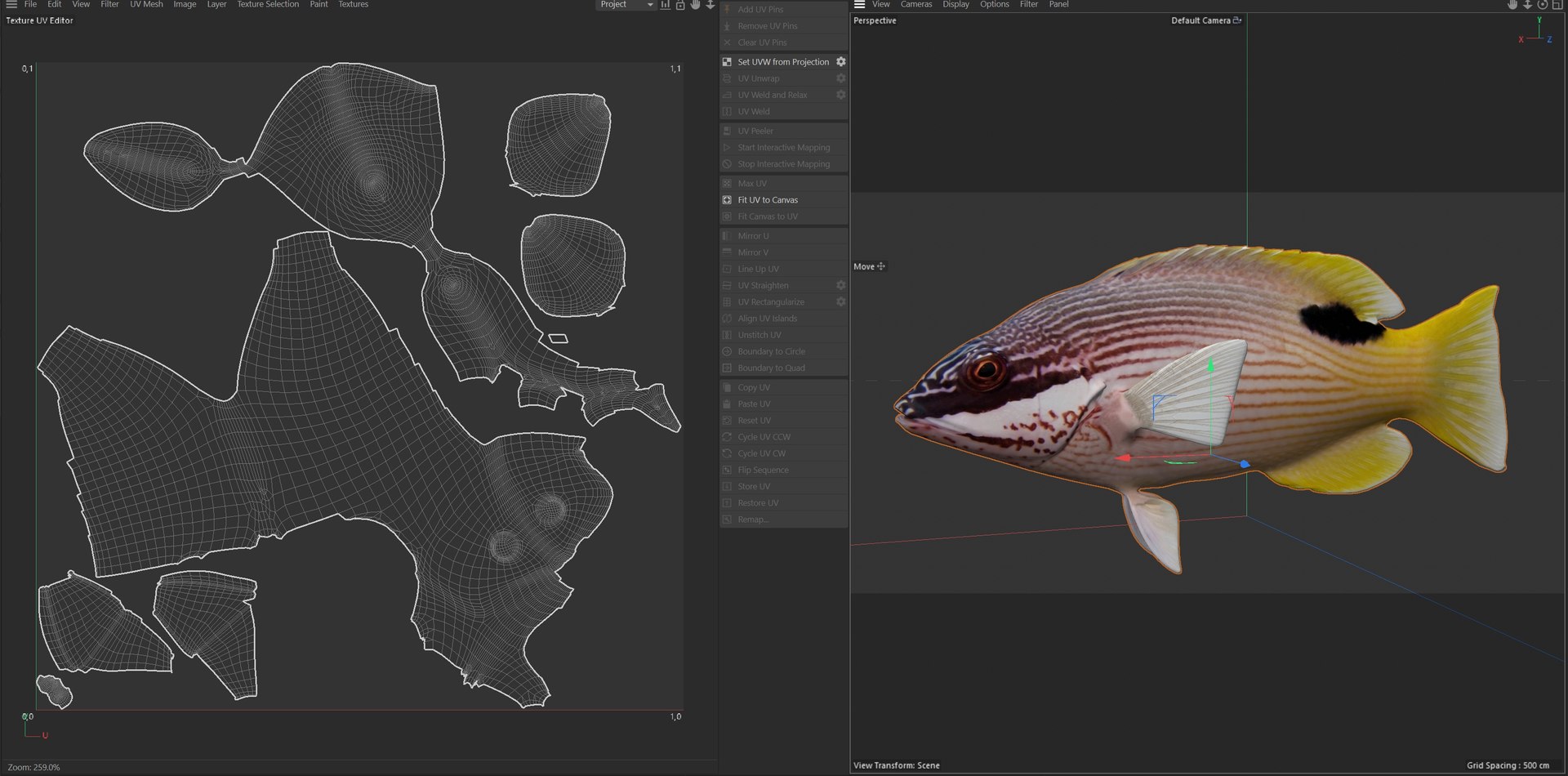Image resolution: width=1568 pixels, height=776 pixels.
Task: Click the Mirror U icon
Action: [727, 236]
